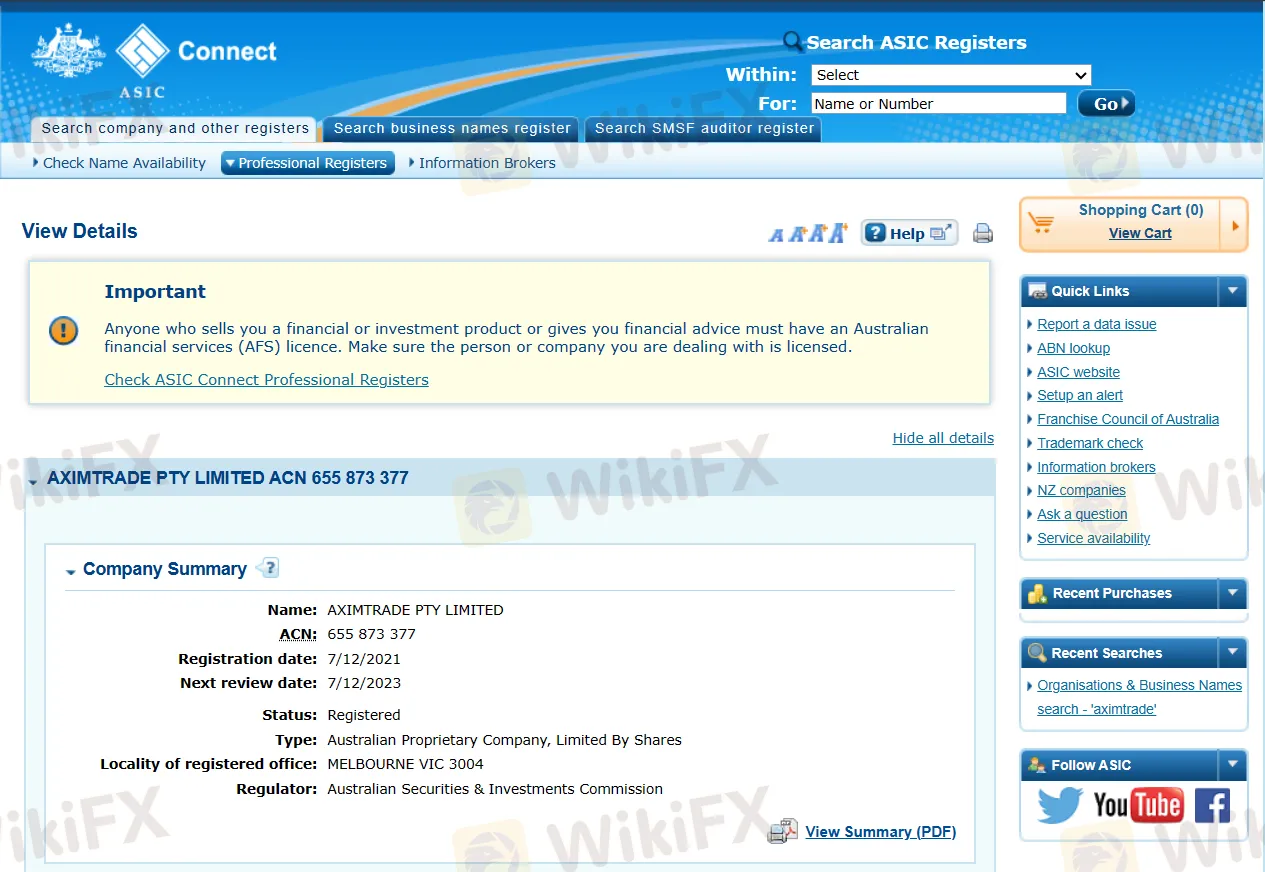Click the printer icon

[983, 233]
